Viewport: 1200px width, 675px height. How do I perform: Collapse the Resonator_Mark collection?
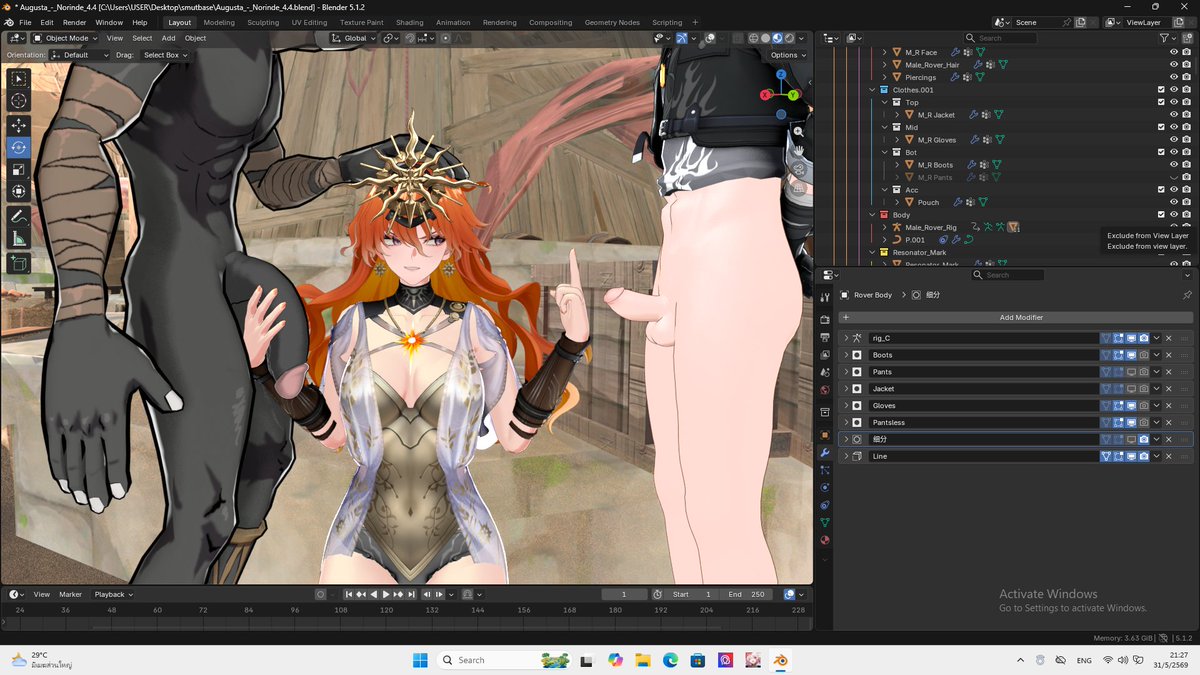(x=872, y=252)
